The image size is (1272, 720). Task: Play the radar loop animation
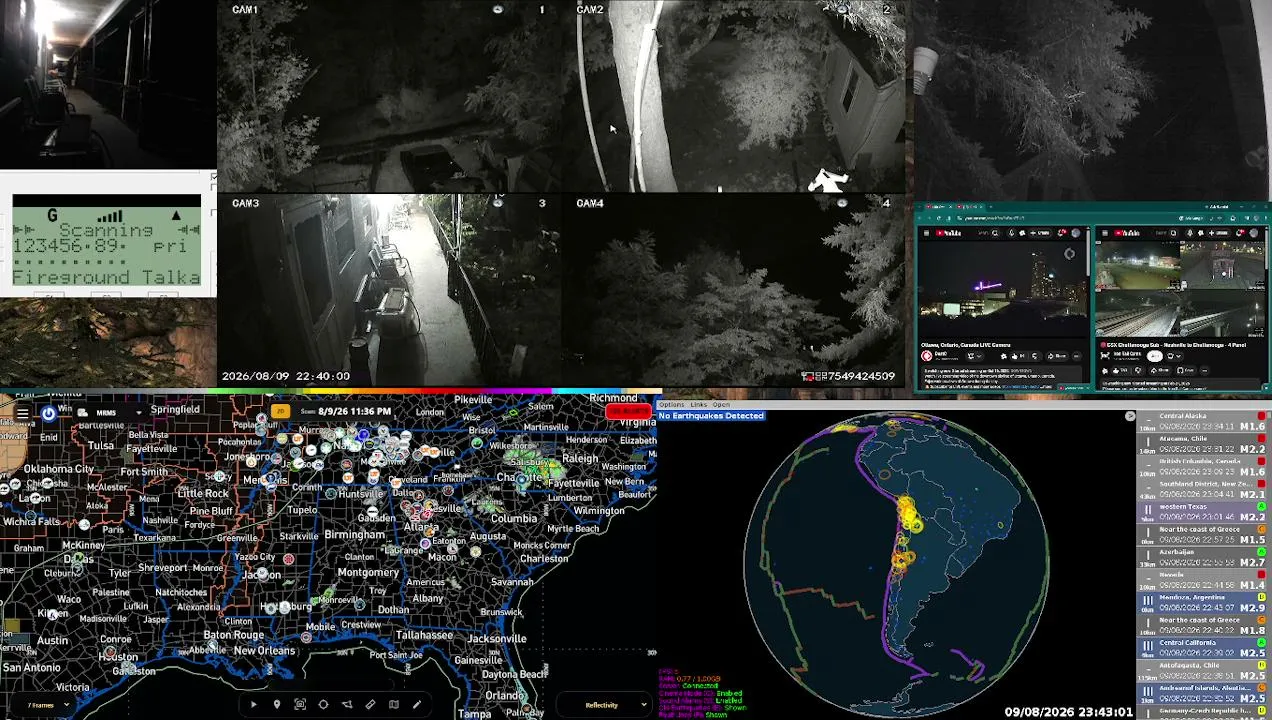point(253,705)
